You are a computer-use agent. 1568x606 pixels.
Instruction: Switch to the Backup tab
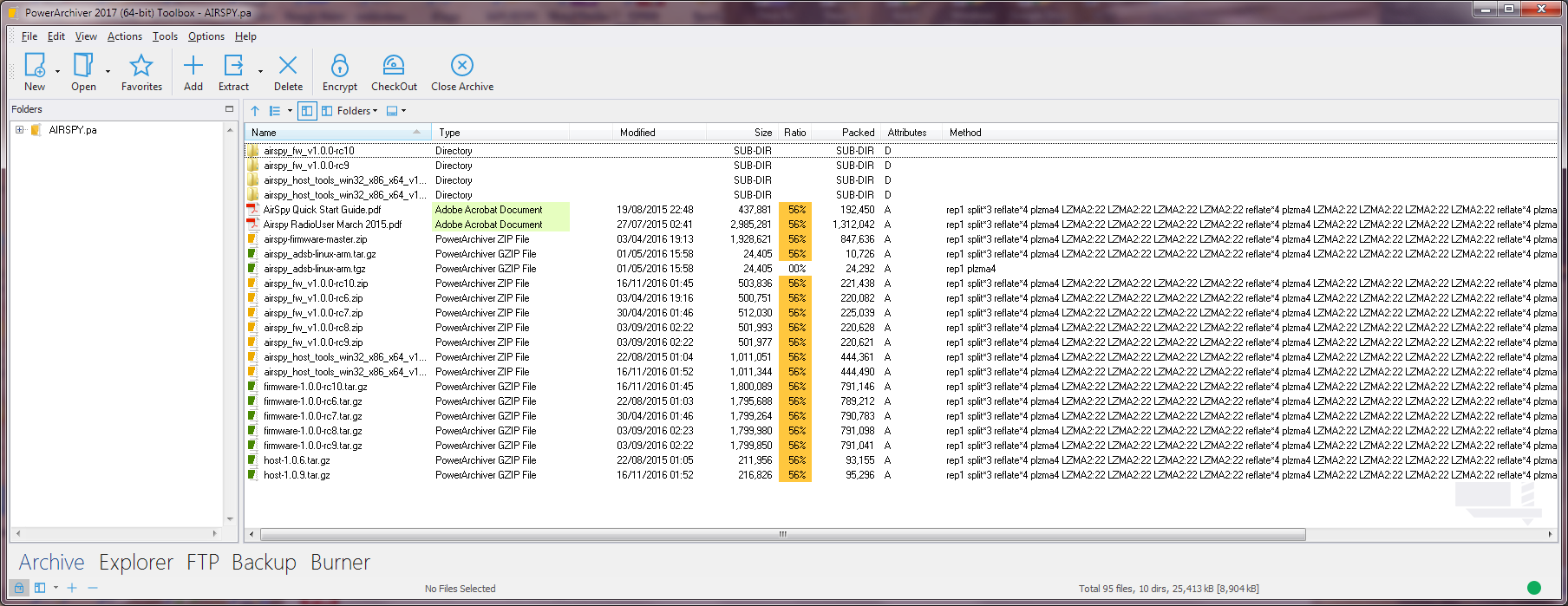265,563
